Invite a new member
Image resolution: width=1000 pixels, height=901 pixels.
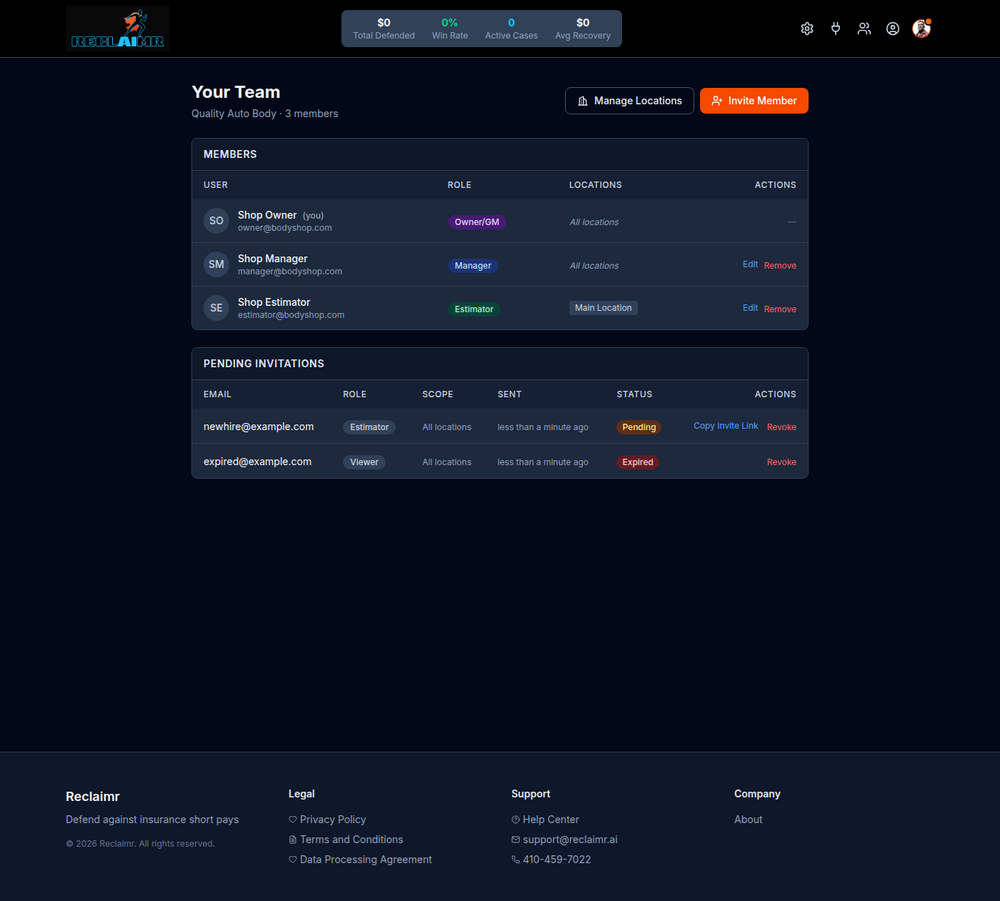(754, 101)
